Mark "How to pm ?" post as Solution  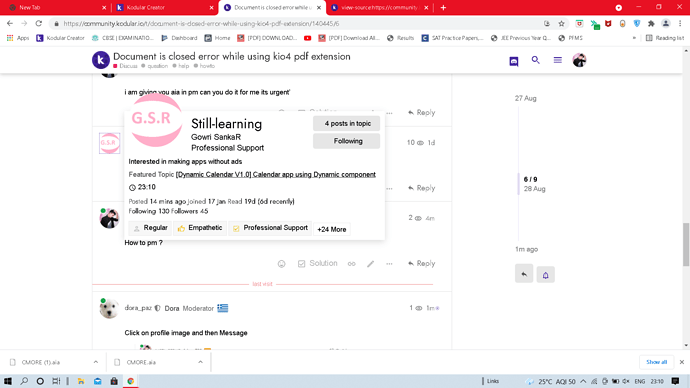pos(317,264)
